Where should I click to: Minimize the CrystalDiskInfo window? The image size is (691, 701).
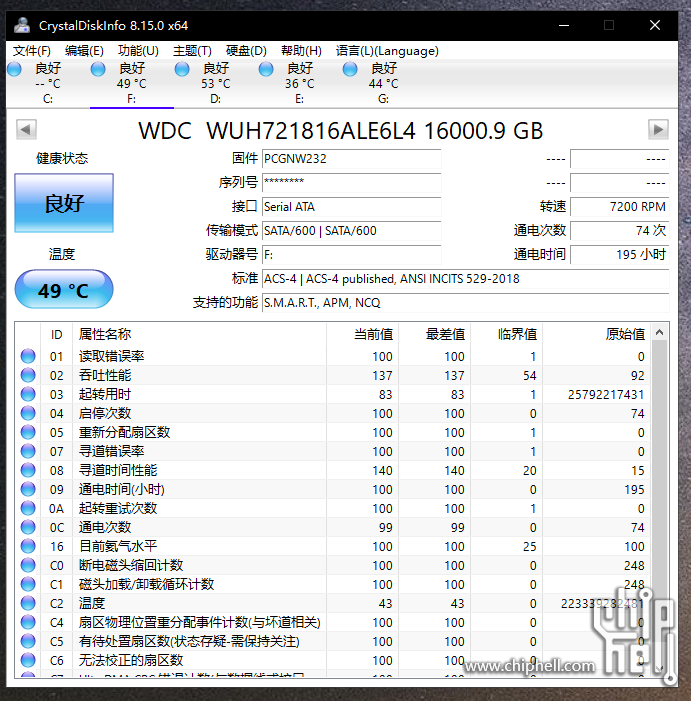(x=564, y=25)
